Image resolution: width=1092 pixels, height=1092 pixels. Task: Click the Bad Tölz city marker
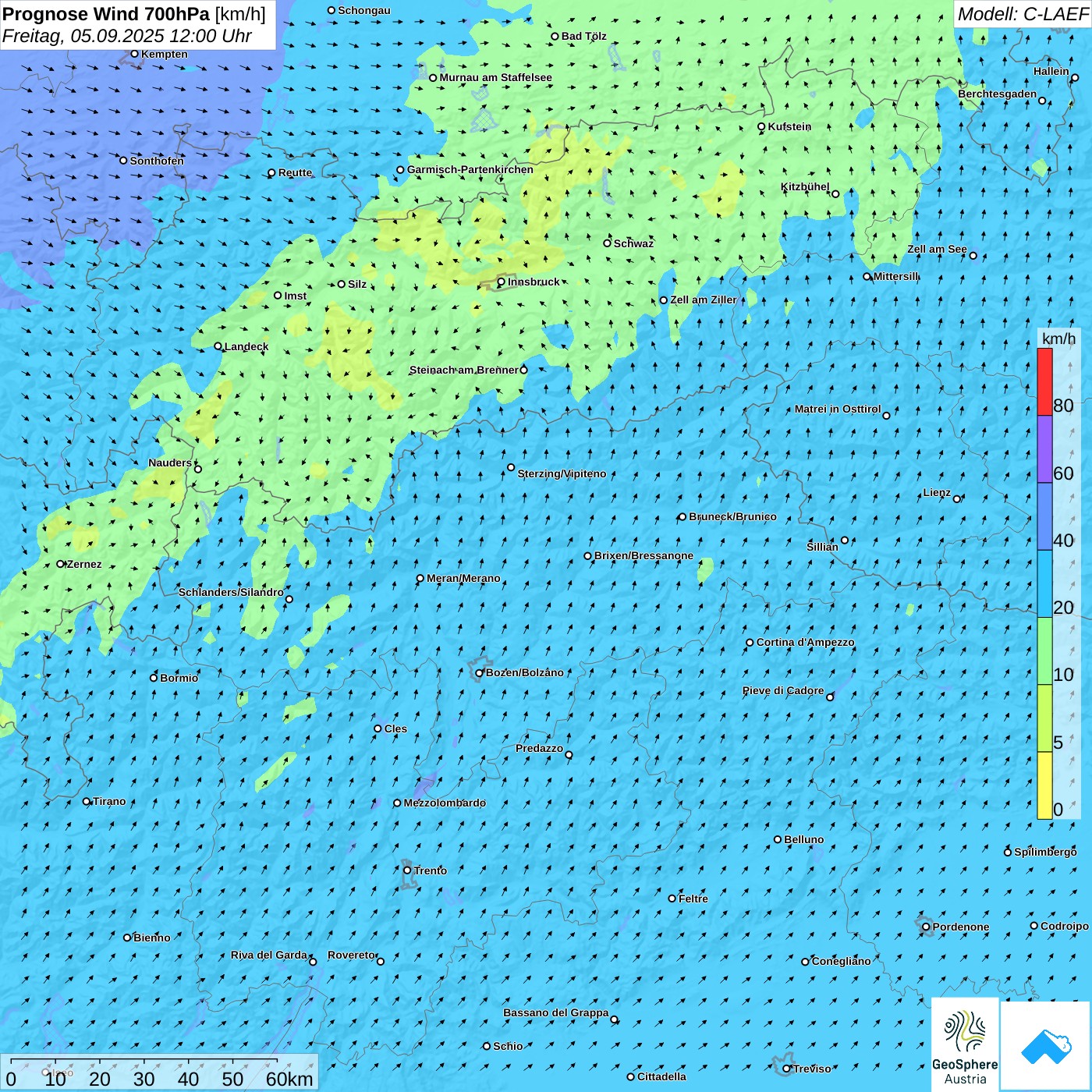click(555, 37)
